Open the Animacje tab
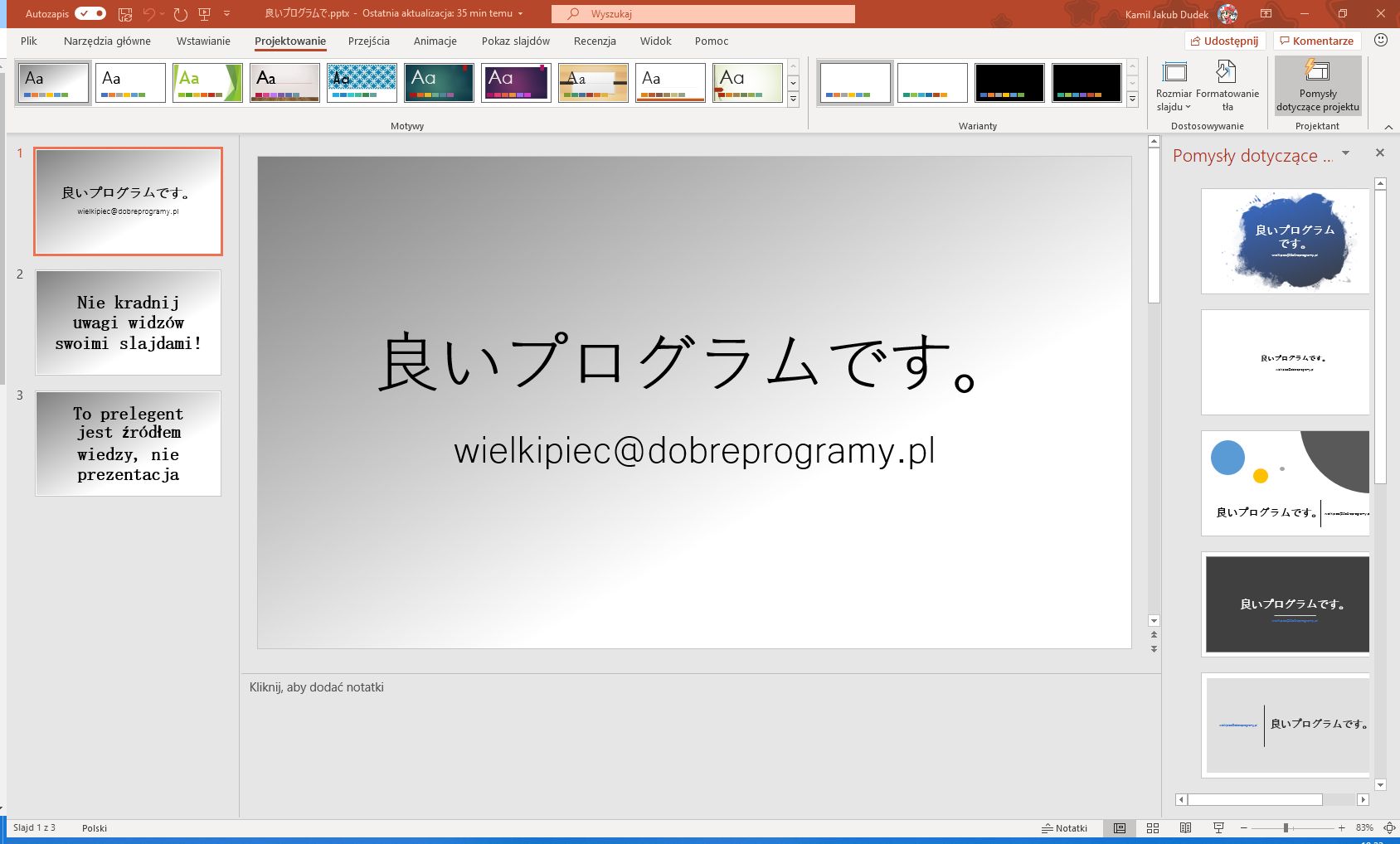Screen dimensions: 1400x844 click(x=435, y=41)
